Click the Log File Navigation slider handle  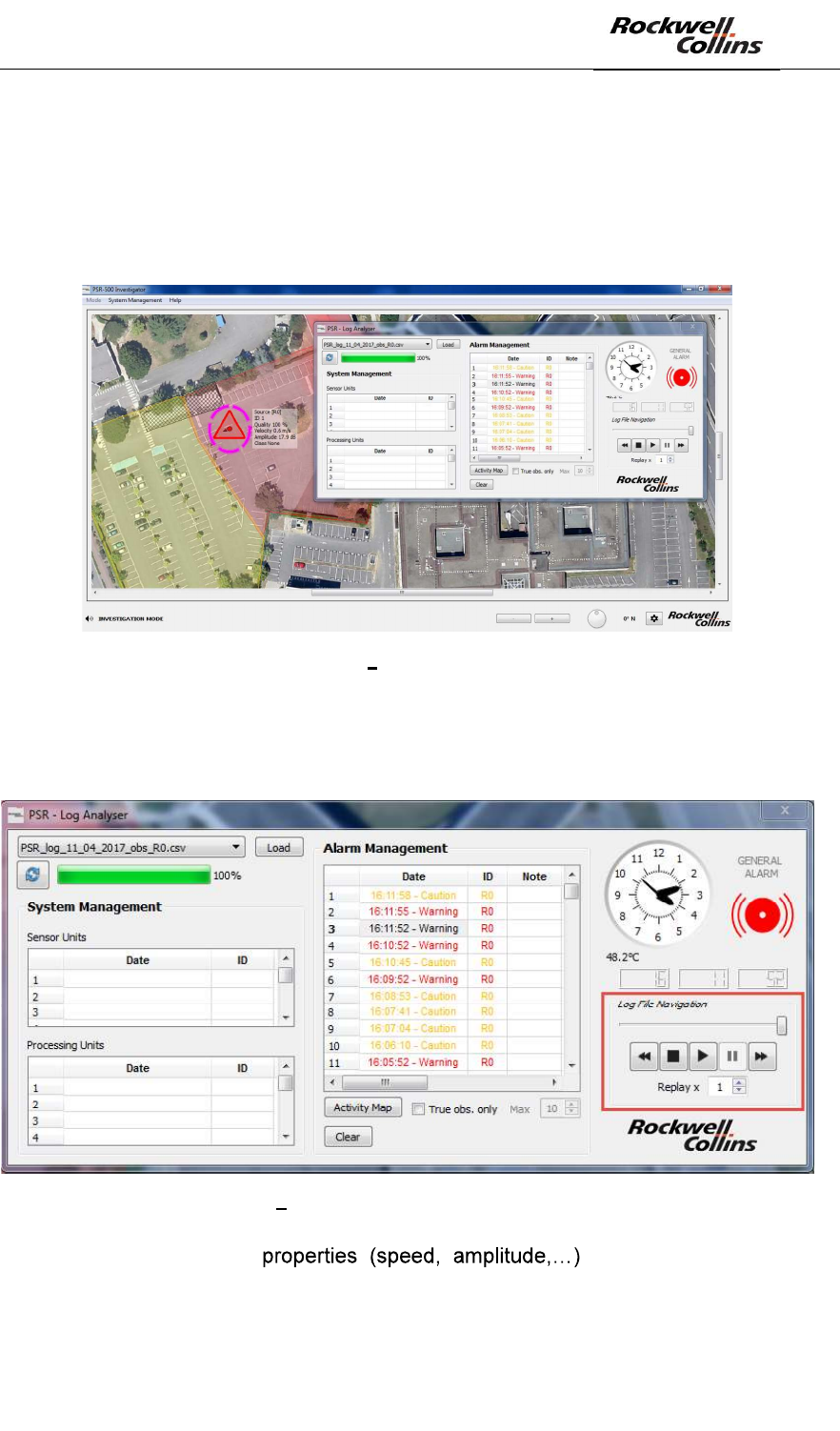point(782,1025)
